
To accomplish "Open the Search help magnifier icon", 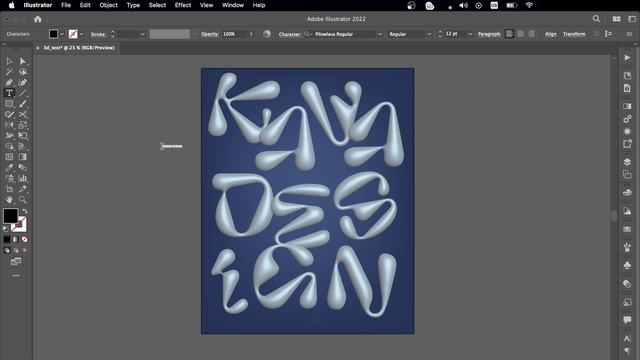I will click(596, 19).
